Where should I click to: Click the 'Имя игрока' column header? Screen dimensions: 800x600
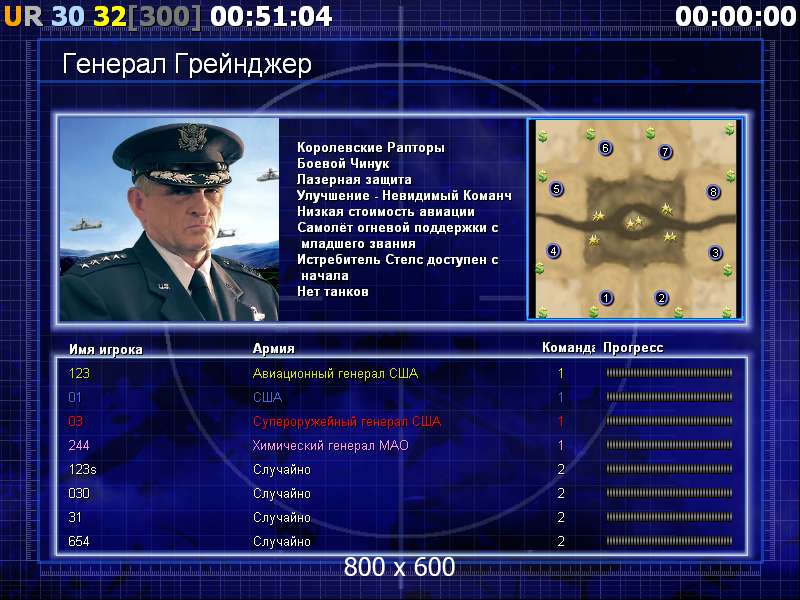(x=106, y=349)
